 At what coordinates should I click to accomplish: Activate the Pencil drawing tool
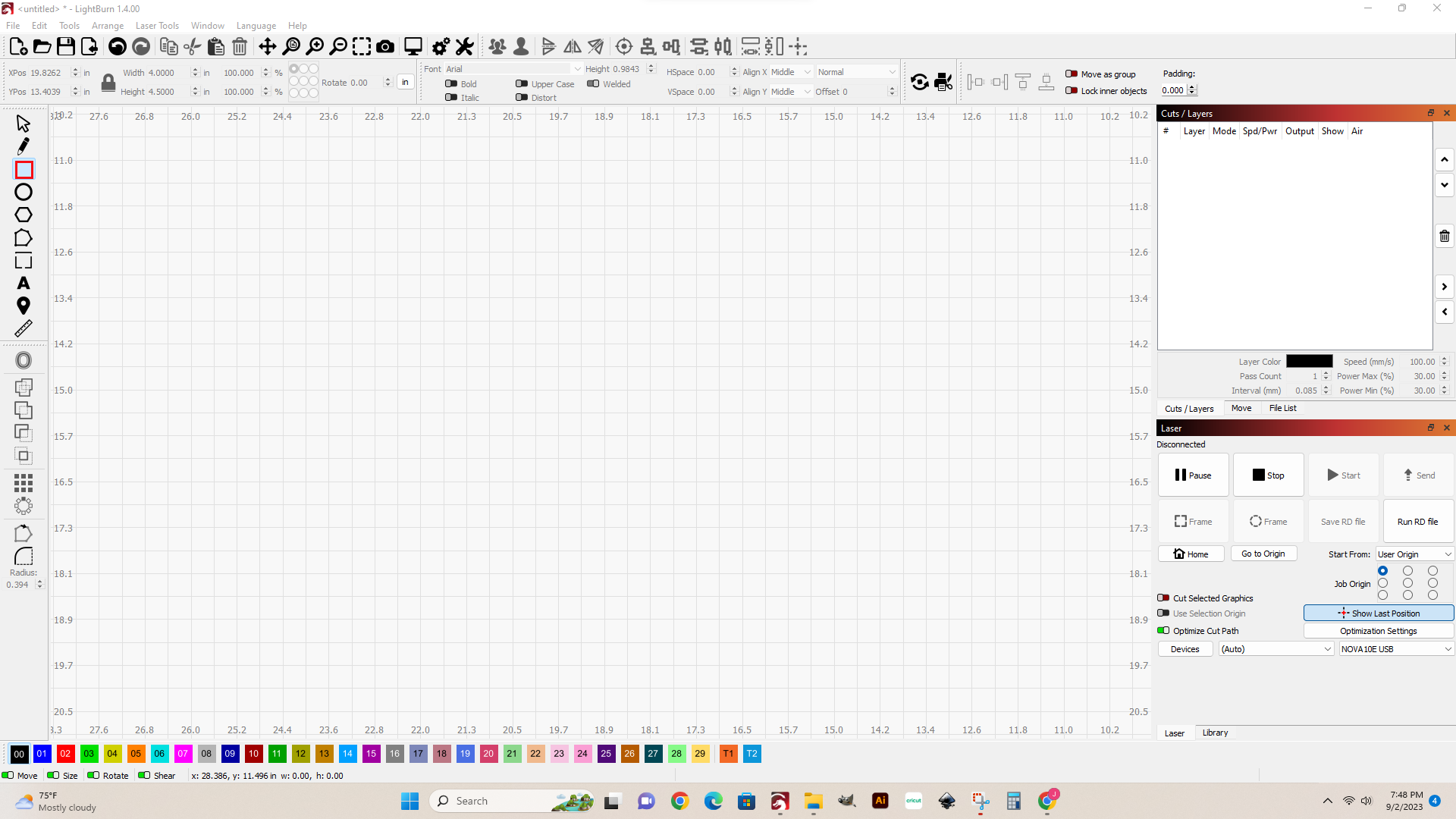[x=23, y=146]
